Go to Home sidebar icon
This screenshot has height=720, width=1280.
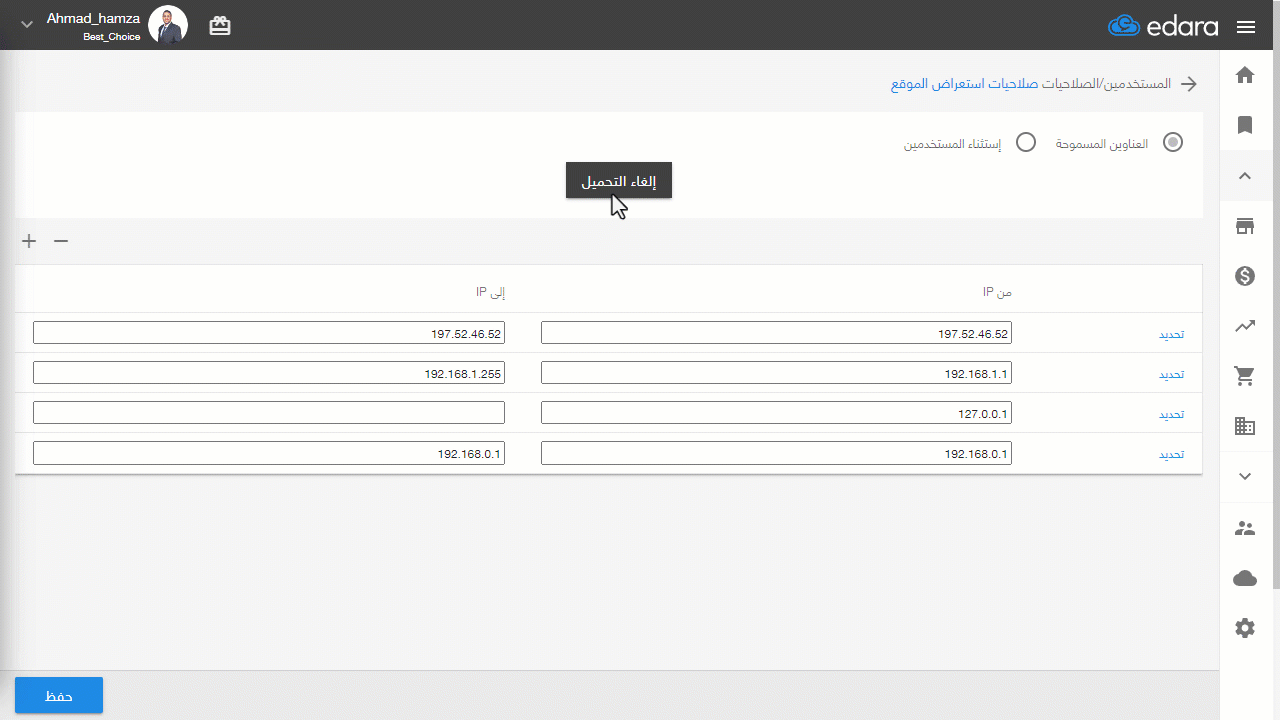(1245, 75)
